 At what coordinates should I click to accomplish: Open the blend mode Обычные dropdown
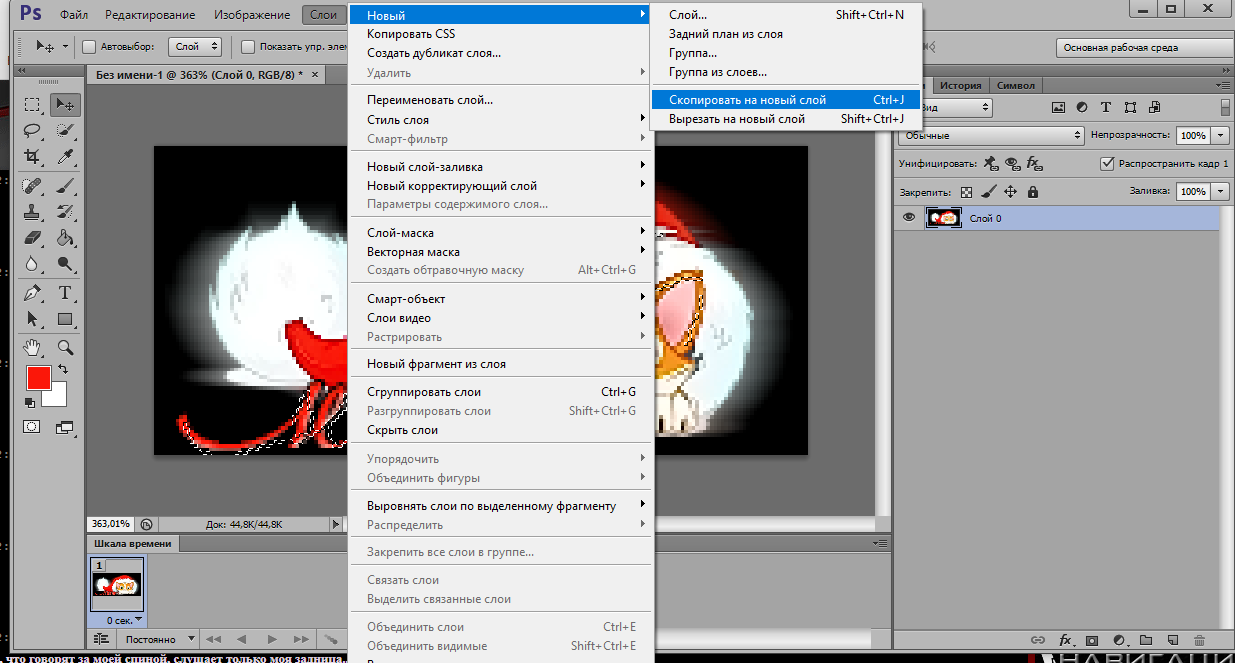coord(991,135)
